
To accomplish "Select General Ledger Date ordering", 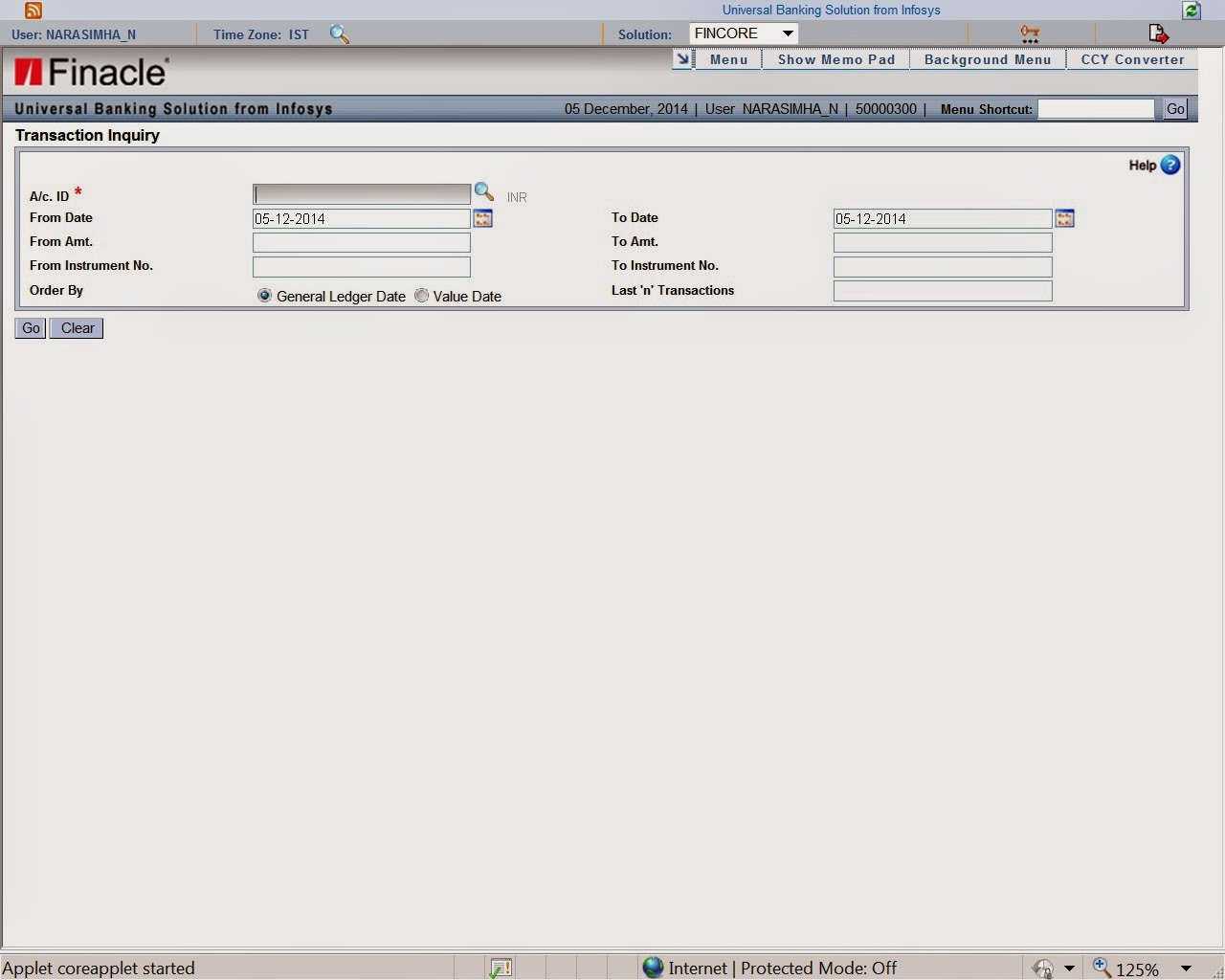I will pos(265,296).
